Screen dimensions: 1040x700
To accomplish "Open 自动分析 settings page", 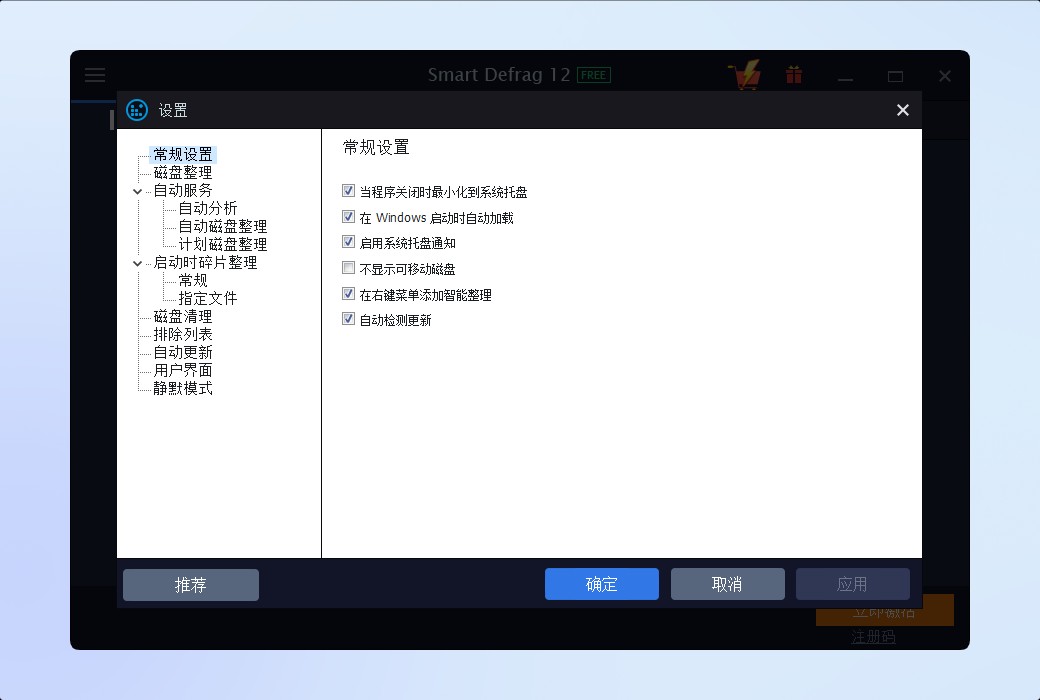I will pyautogui.click(x=208, y=208).
